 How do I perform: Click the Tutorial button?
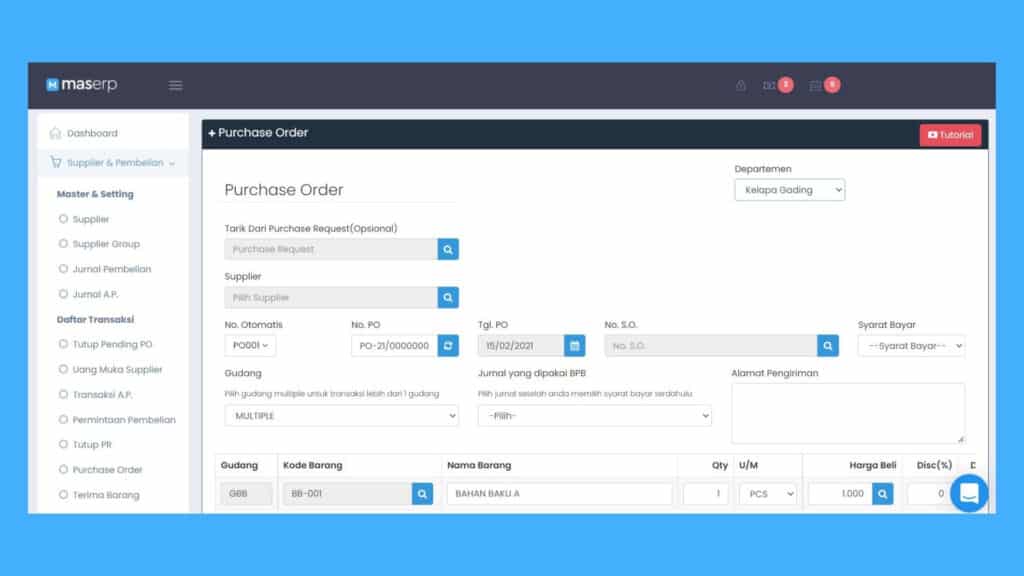coord(949,134)
